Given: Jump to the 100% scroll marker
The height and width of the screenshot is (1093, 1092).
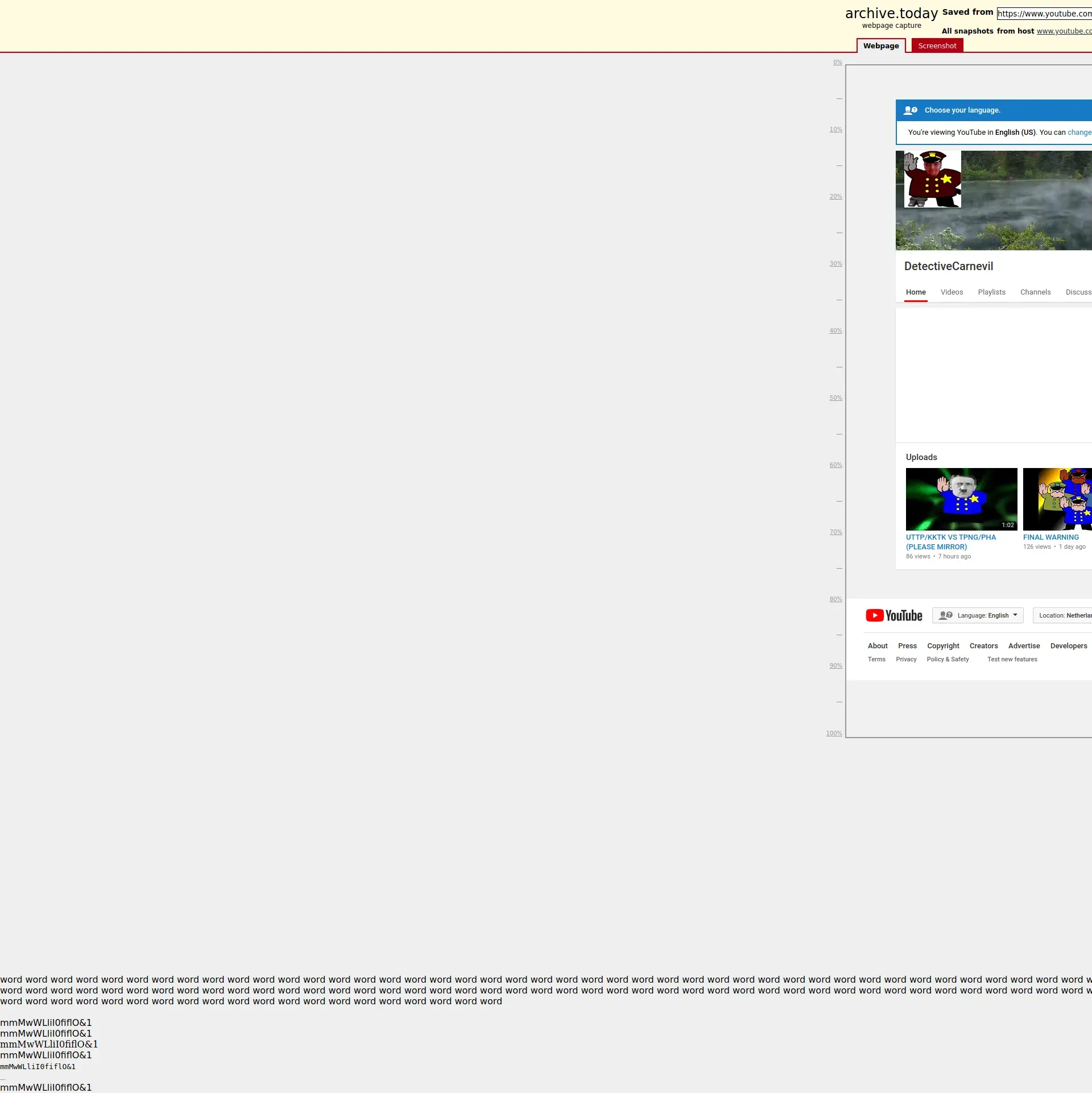Looking at the screenshot, I should (x=834, y=734).
